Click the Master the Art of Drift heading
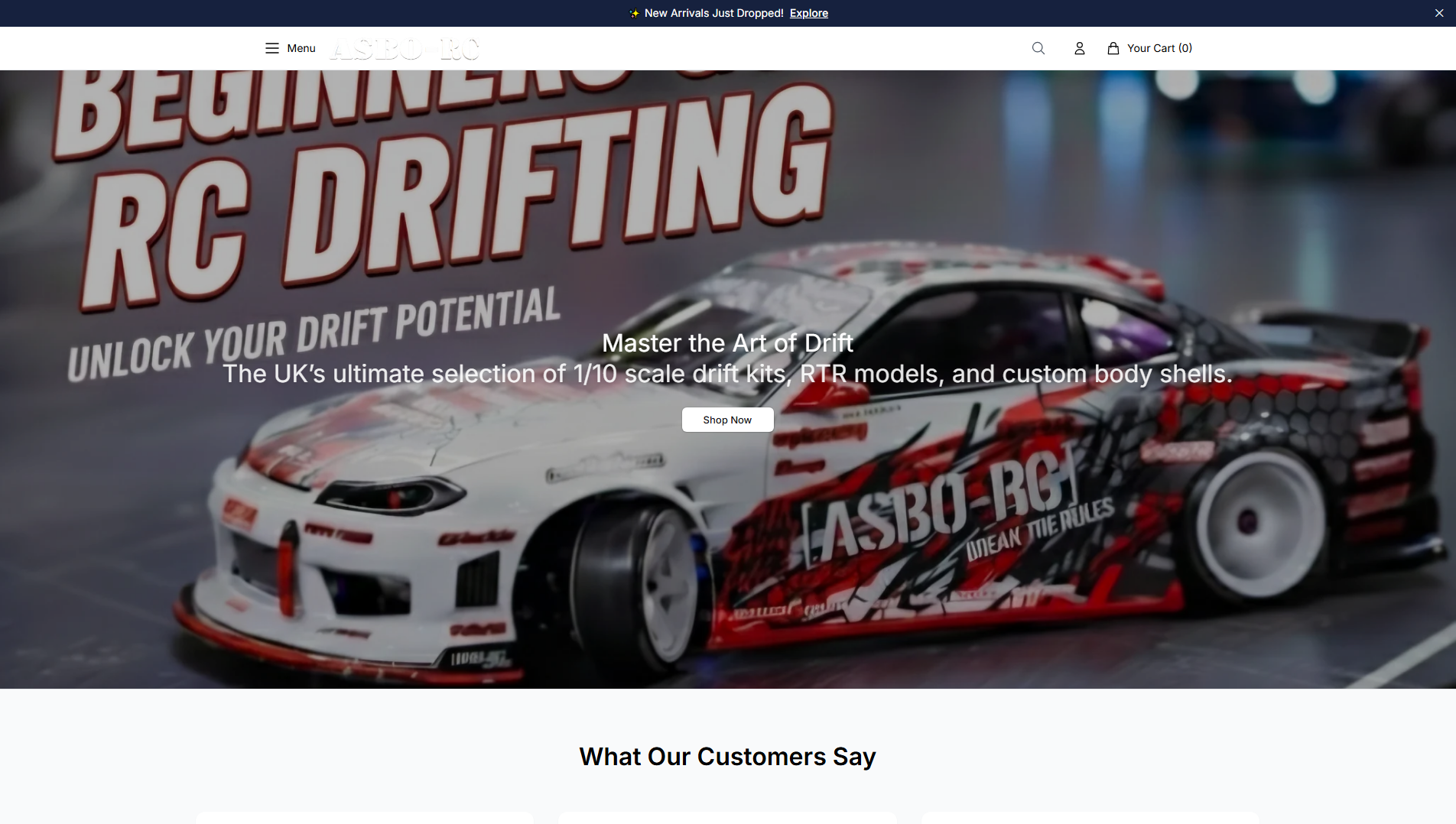The width and height of the screenshot is (1456, 824). pyautogui.click(x=727, y=343)
